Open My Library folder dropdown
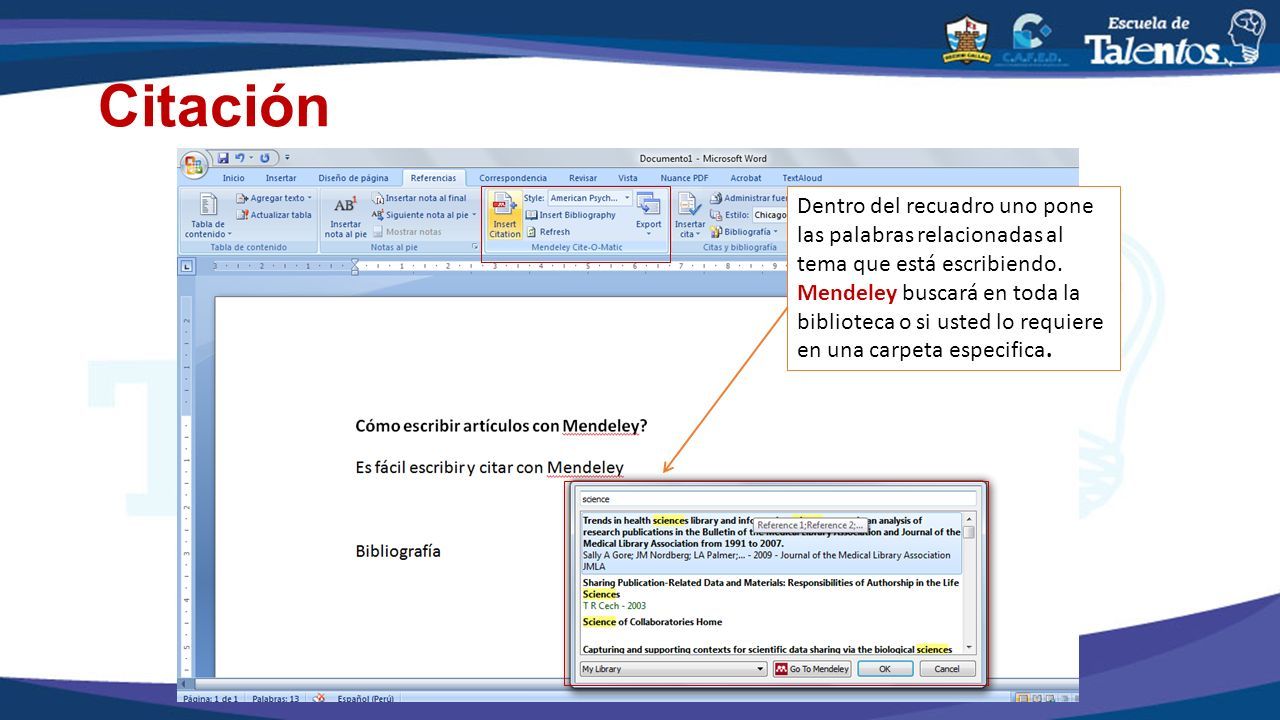 pyautogui.click(x=673, y=669)
